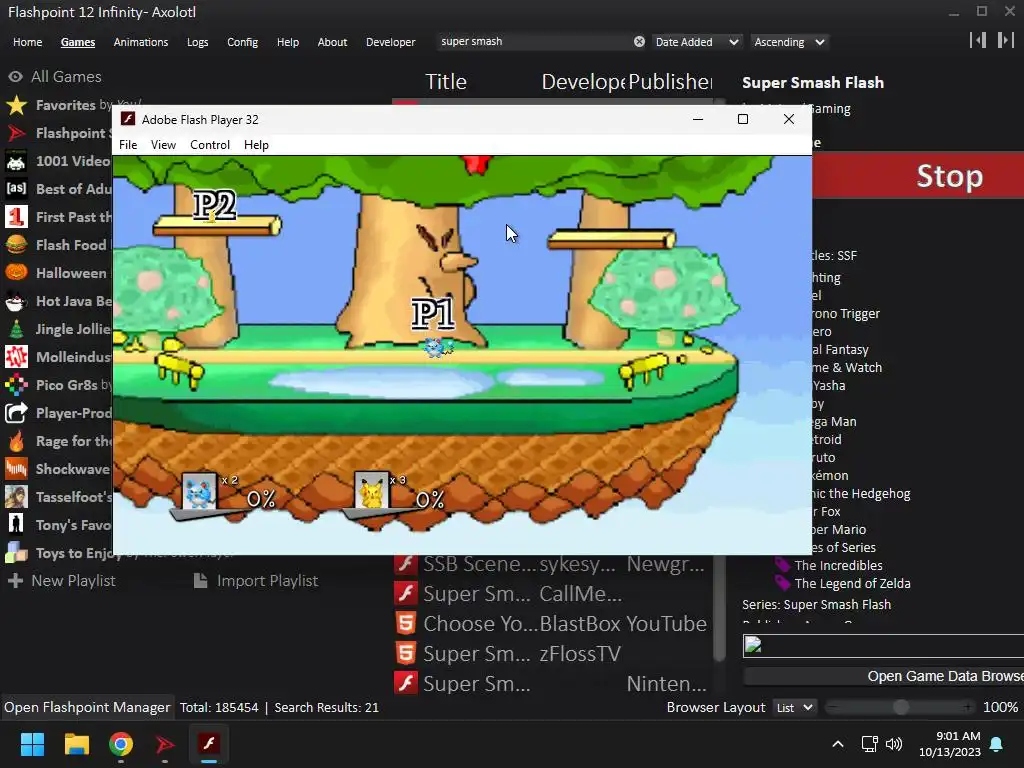Click the Adobe Flash Player window icon
Viewport: 1024px width, 768px height.
[x=128, y=119]
